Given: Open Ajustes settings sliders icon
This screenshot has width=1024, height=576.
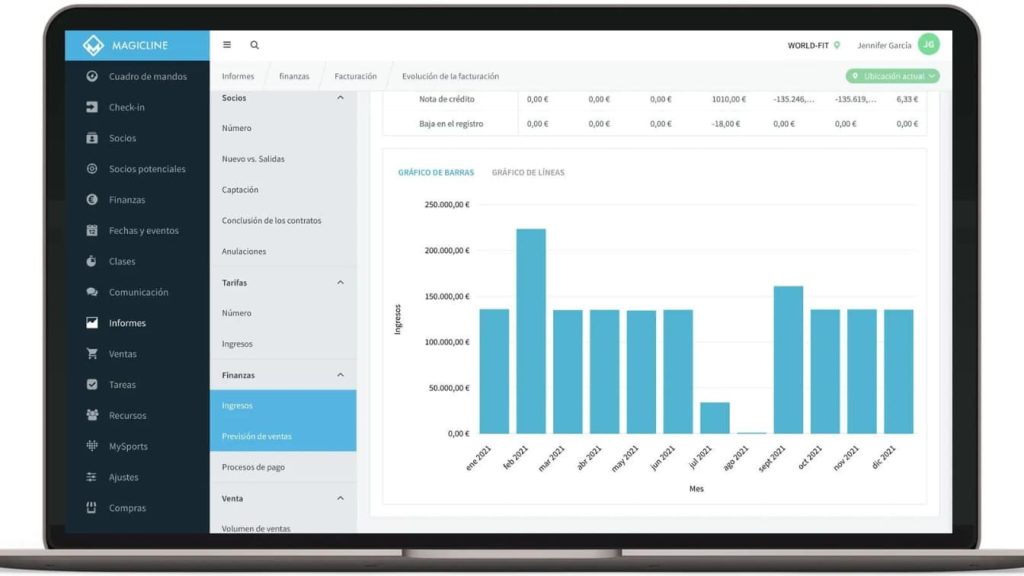Looking at the screenshot, I should [92, 477].
